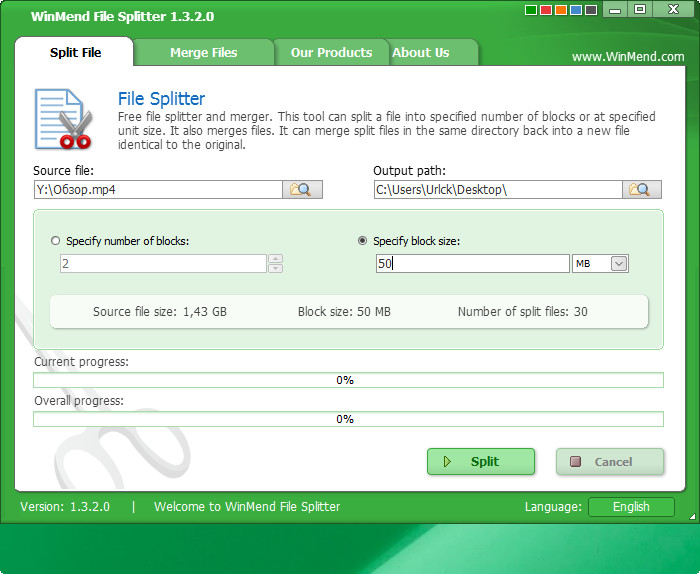The width and height of the screenshot is (700, 574).
Task: Click the Current progress bar
Action: [x=348, y=380]
